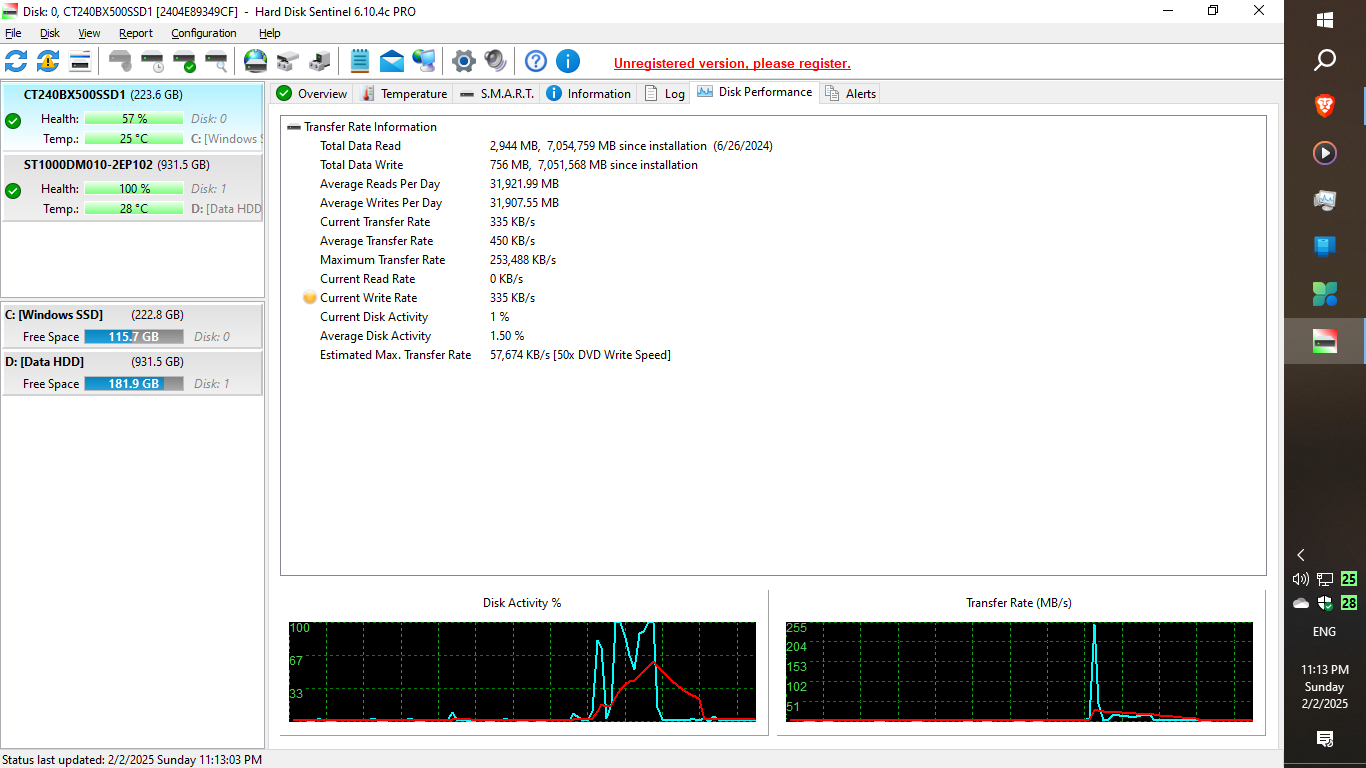The height and width of the screenshot is (768, 1366).
Task: Switch to the Alerts tab
Action: coord(850,93)
